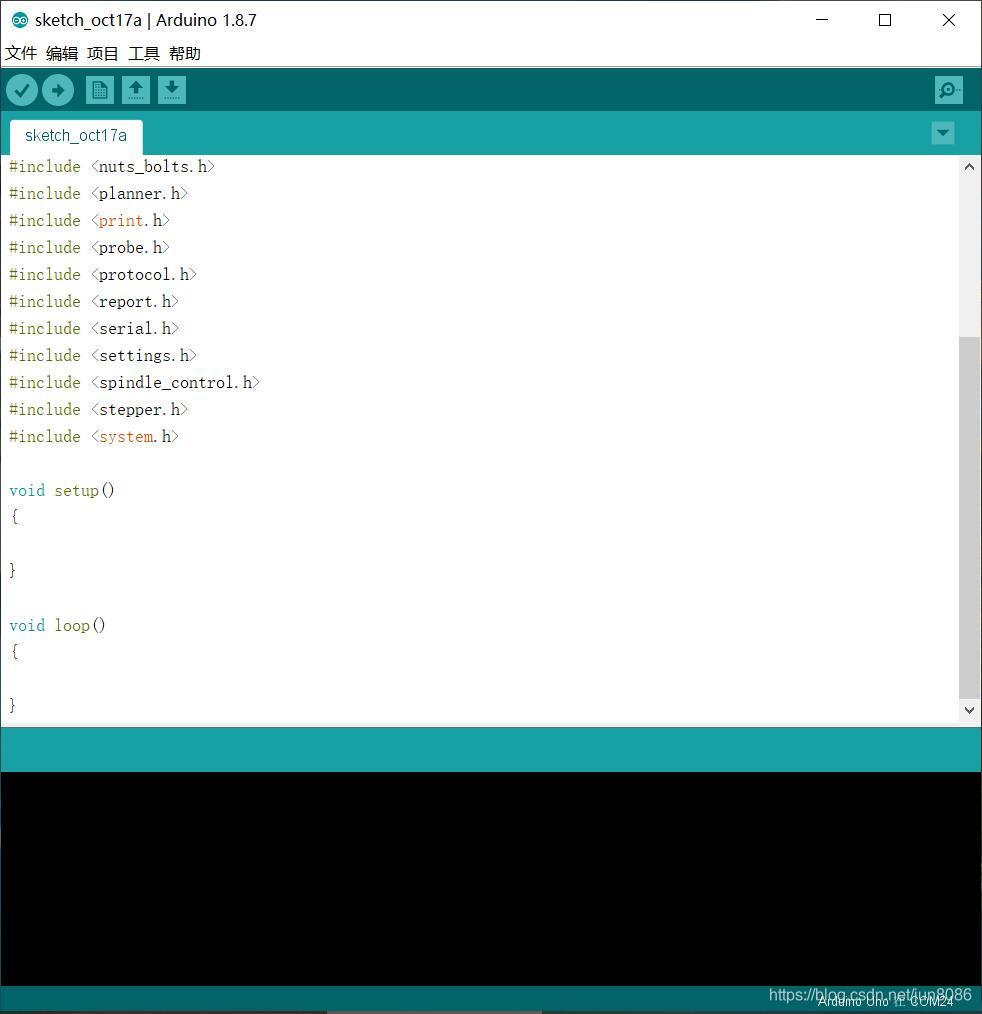Screen dimensions: 982x1014
Task: Click inside the black console output area
Action: pyautogui.click(x=491, y=878)
